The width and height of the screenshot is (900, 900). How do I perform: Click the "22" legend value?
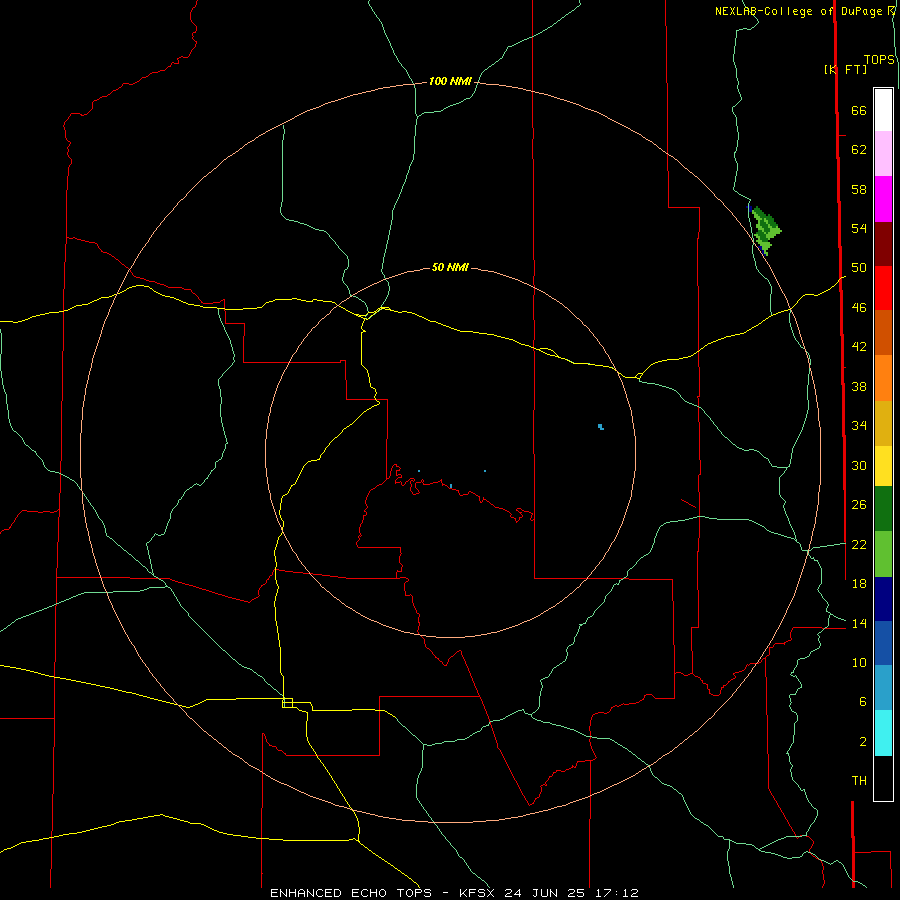[x=859, y=544]
